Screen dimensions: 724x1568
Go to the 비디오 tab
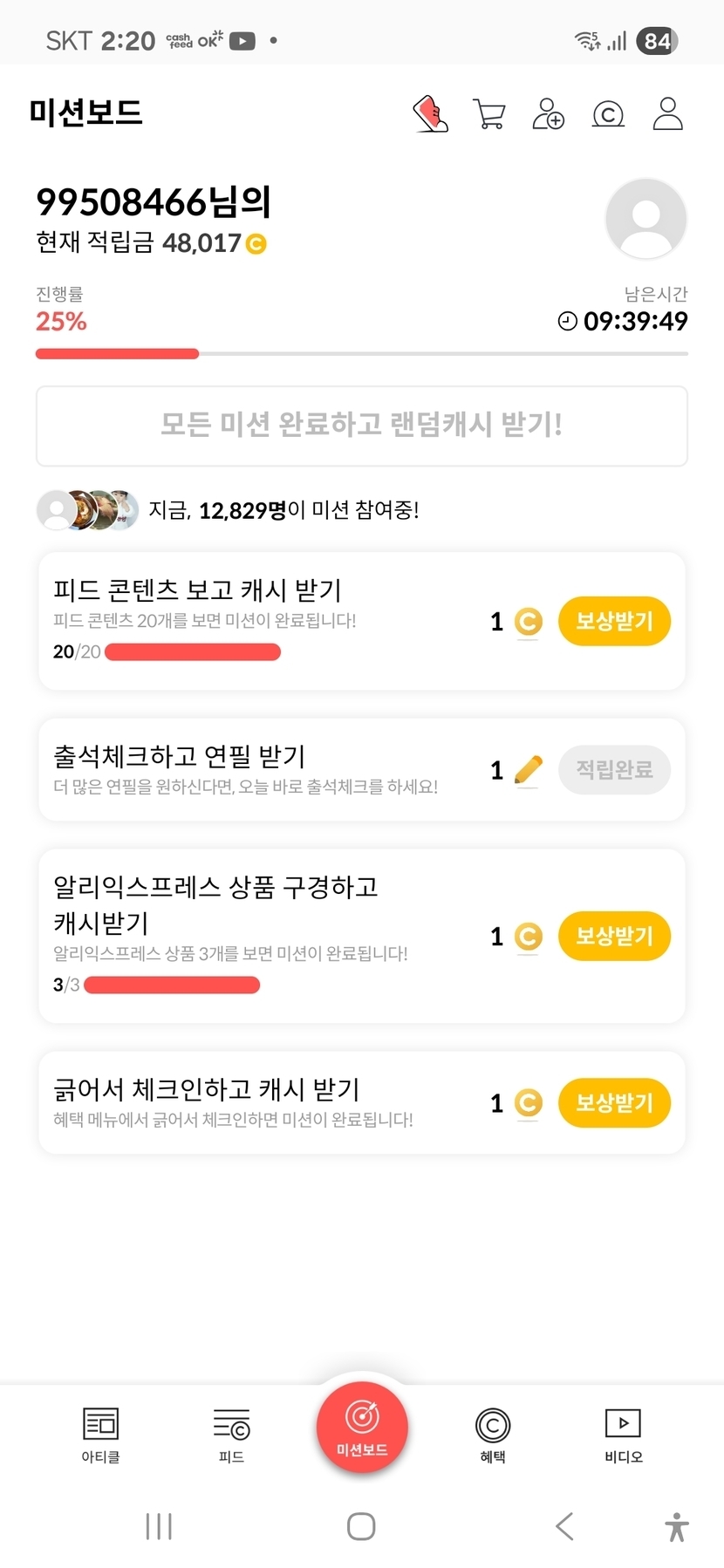pos(623,1435)
